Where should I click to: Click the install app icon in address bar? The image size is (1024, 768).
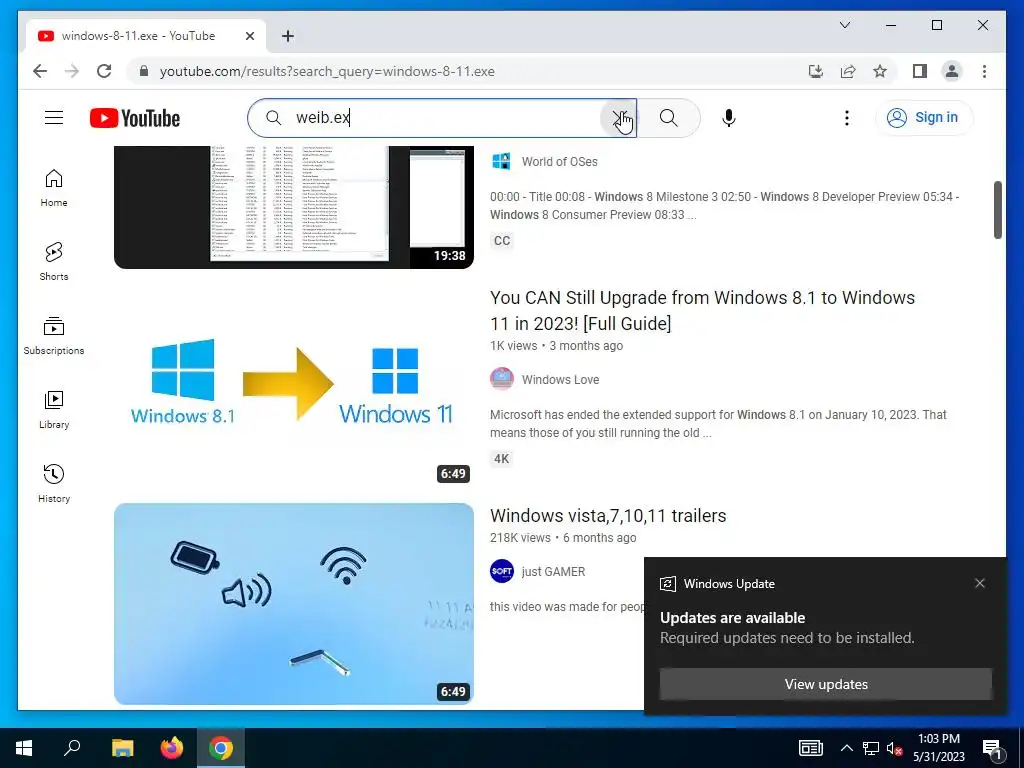click(816, 71)
